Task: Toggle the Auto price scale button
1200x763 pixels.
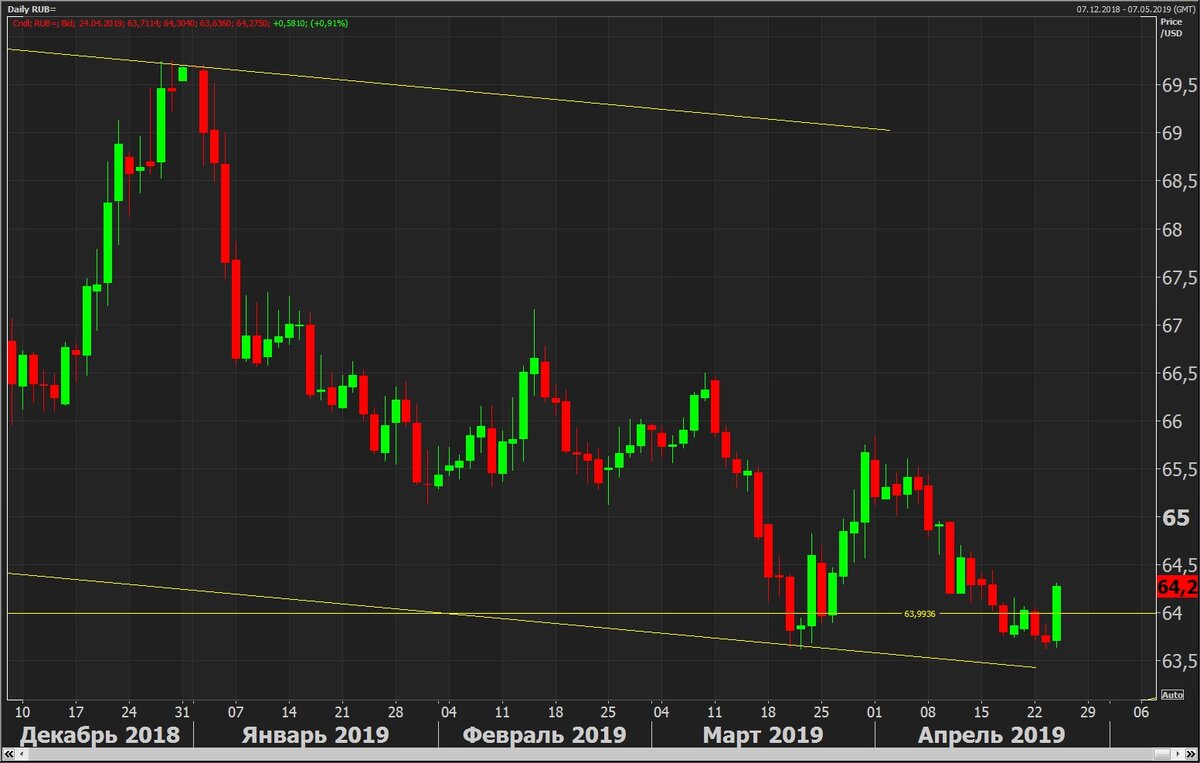Action: (1173, 694)
